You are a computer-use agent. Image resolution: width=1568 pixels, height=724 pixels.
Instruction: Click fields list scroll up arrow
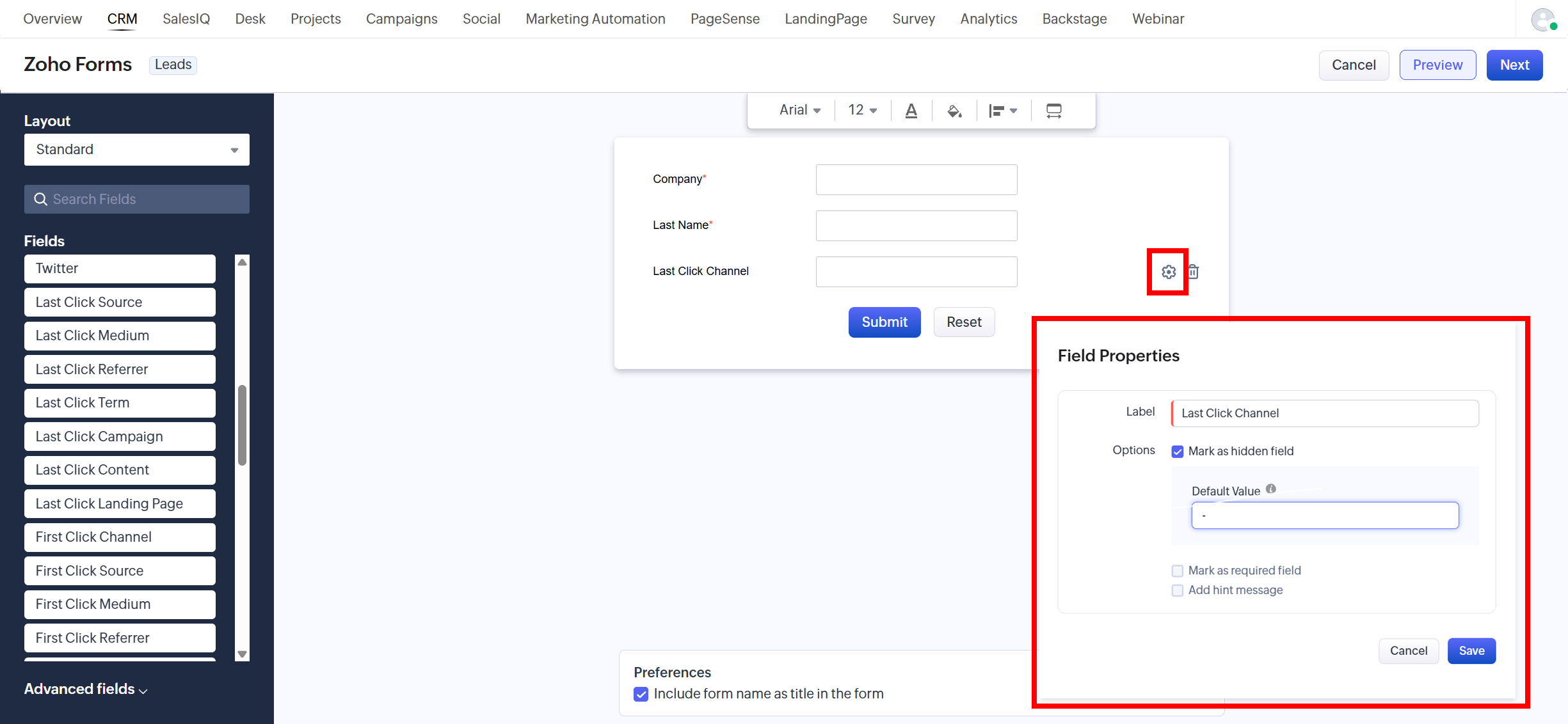coord(242,262)
